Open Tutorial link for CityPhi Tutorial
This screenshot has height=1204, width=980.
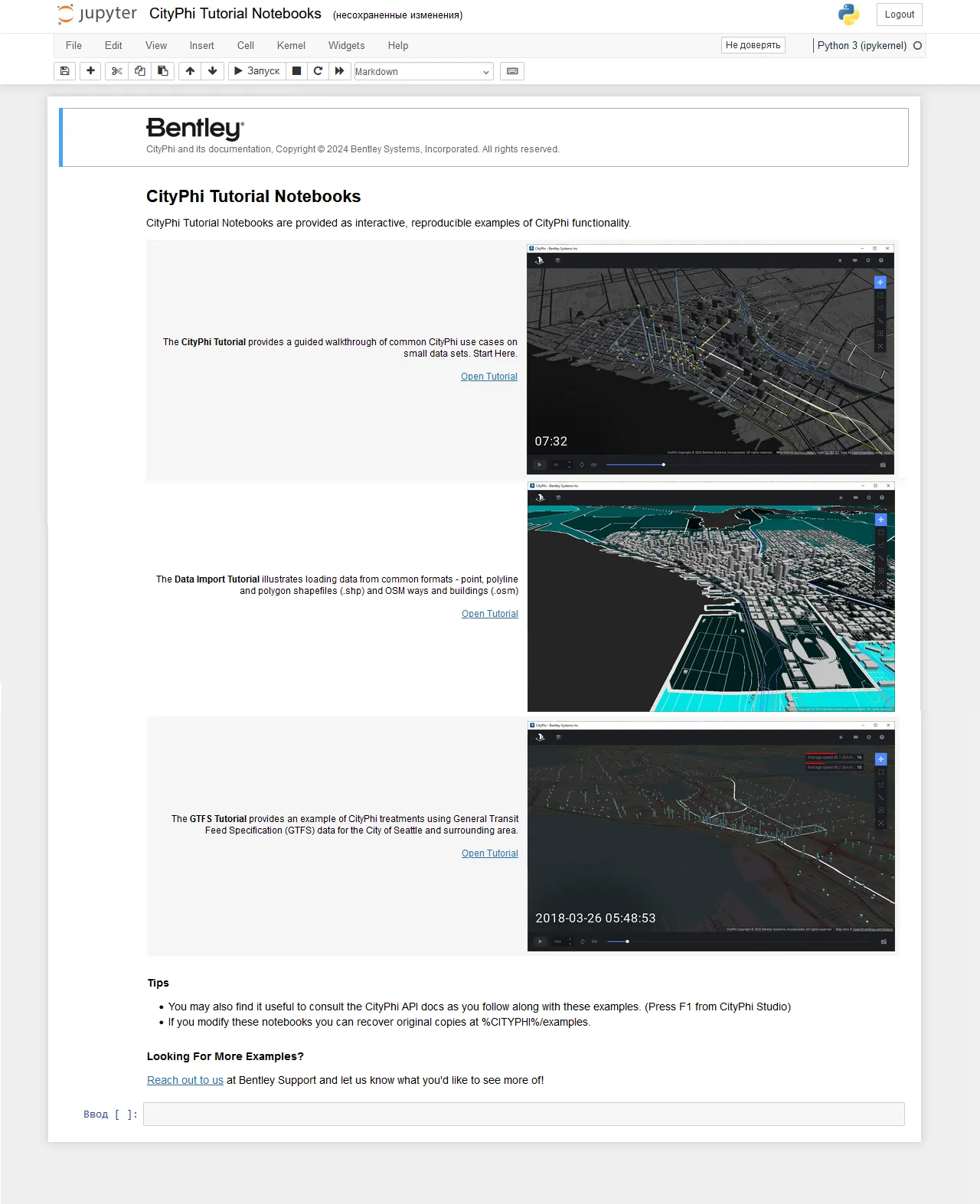tap(489, 377)
